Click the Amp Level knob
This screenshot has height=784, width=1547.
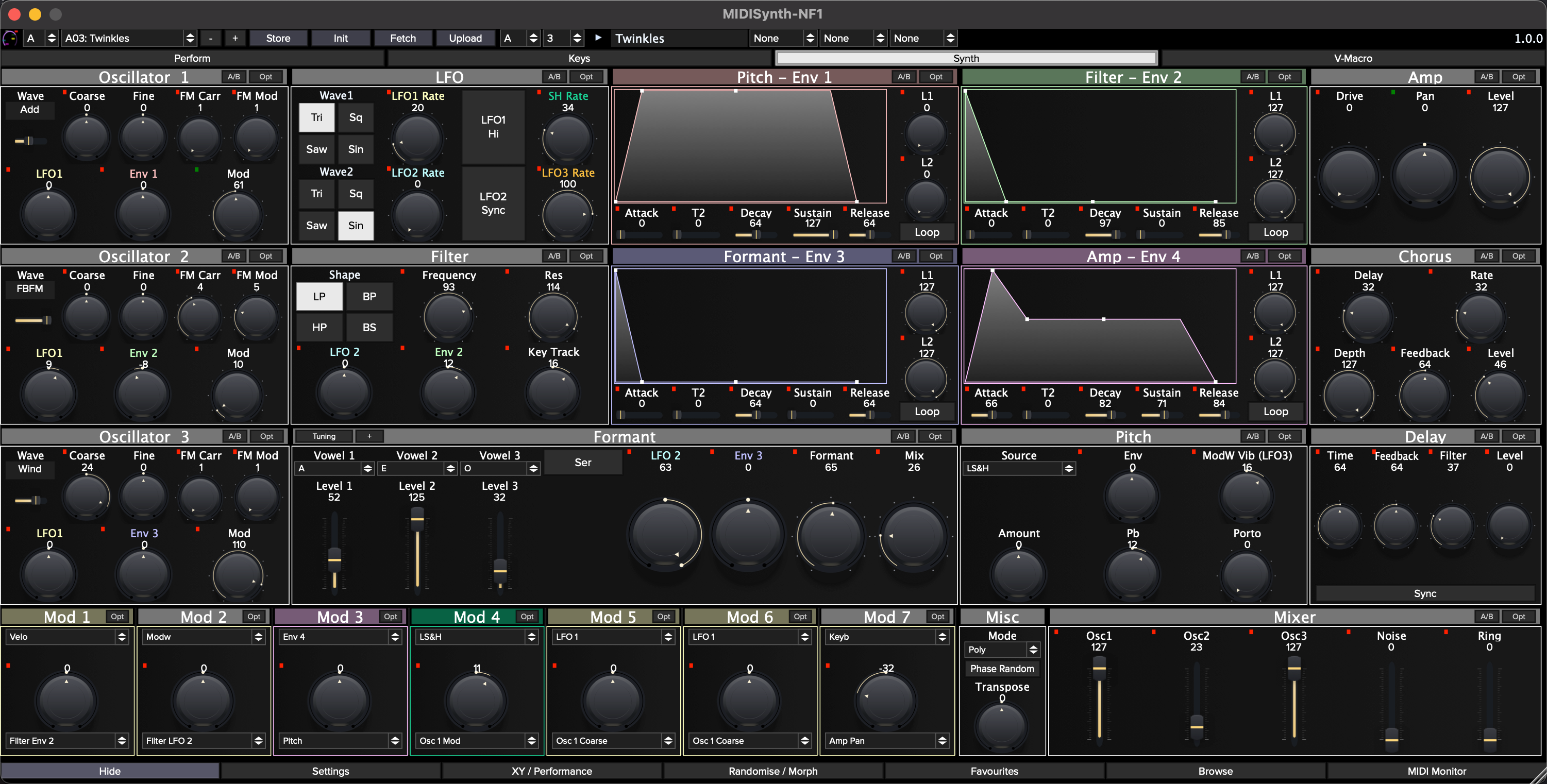point(1500,178)
